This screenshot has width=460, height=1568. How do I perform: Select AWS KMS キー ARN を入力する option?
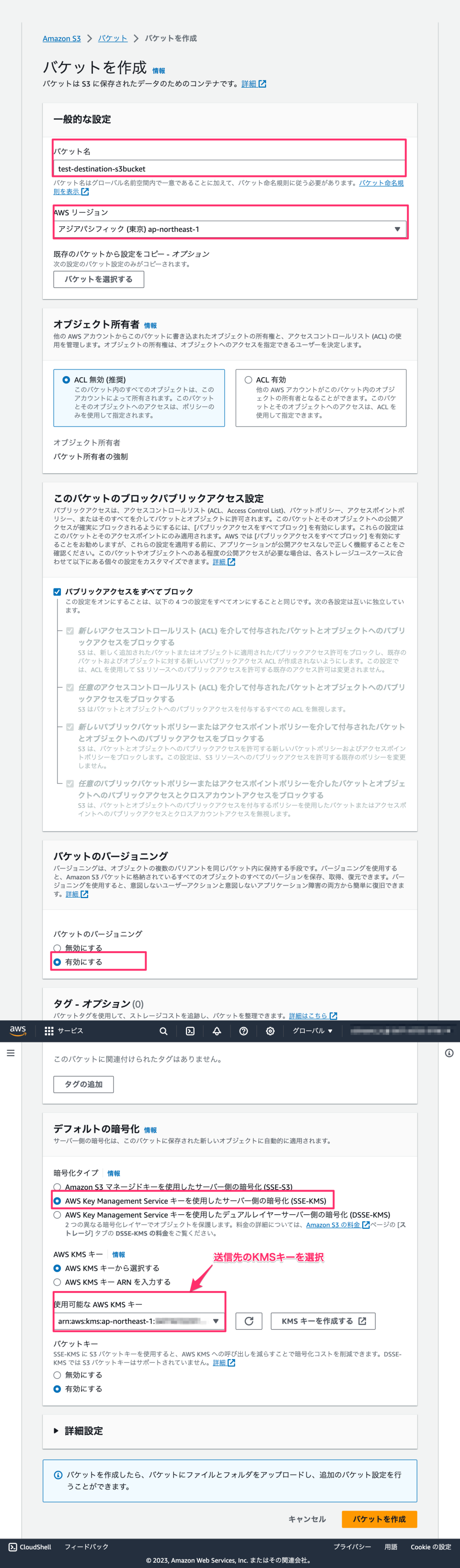click(57, 1282)
